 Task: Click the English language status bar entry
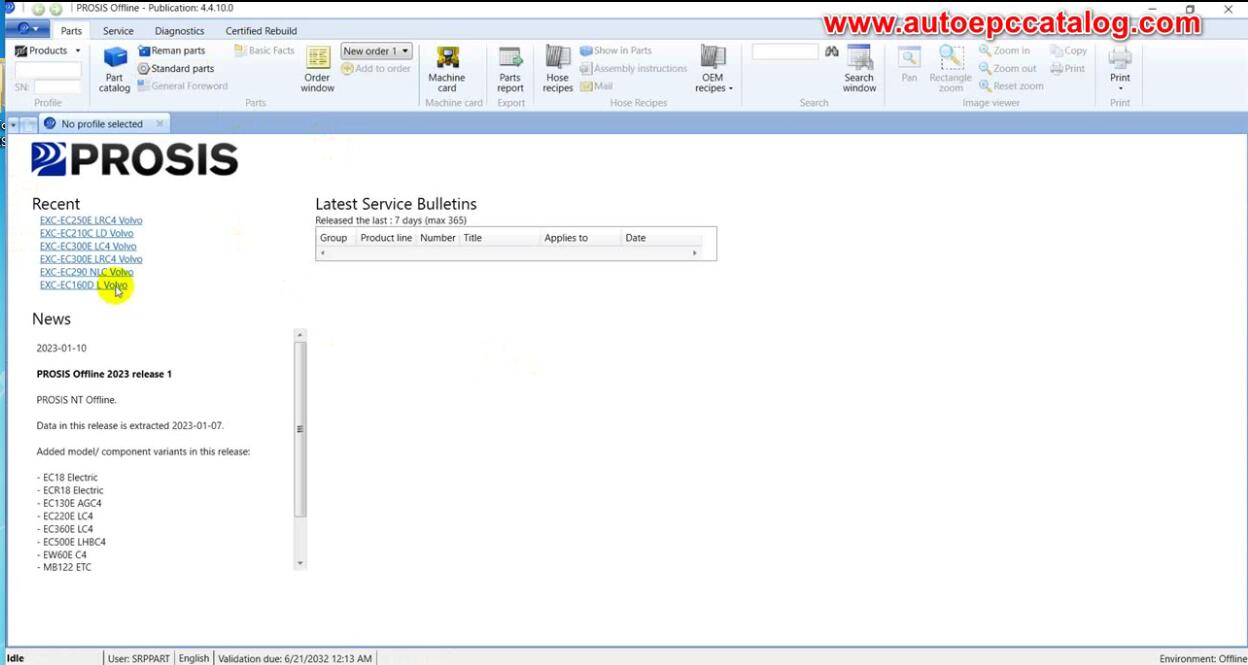tap(194, 658)
